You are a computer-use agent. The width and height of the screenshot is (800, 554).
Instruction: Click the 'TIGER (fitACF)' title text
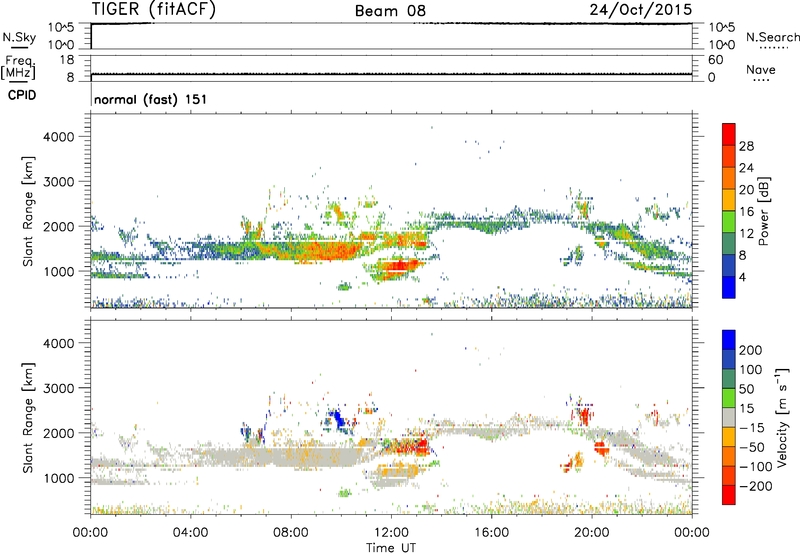(x=154, y=9)
